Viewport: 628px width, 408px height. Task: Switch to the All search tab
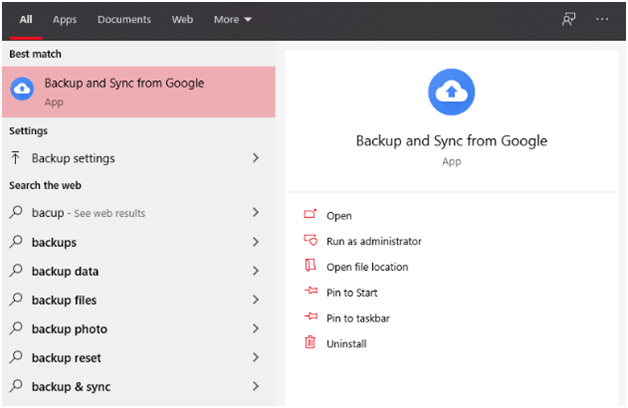(x=26, y=20)
